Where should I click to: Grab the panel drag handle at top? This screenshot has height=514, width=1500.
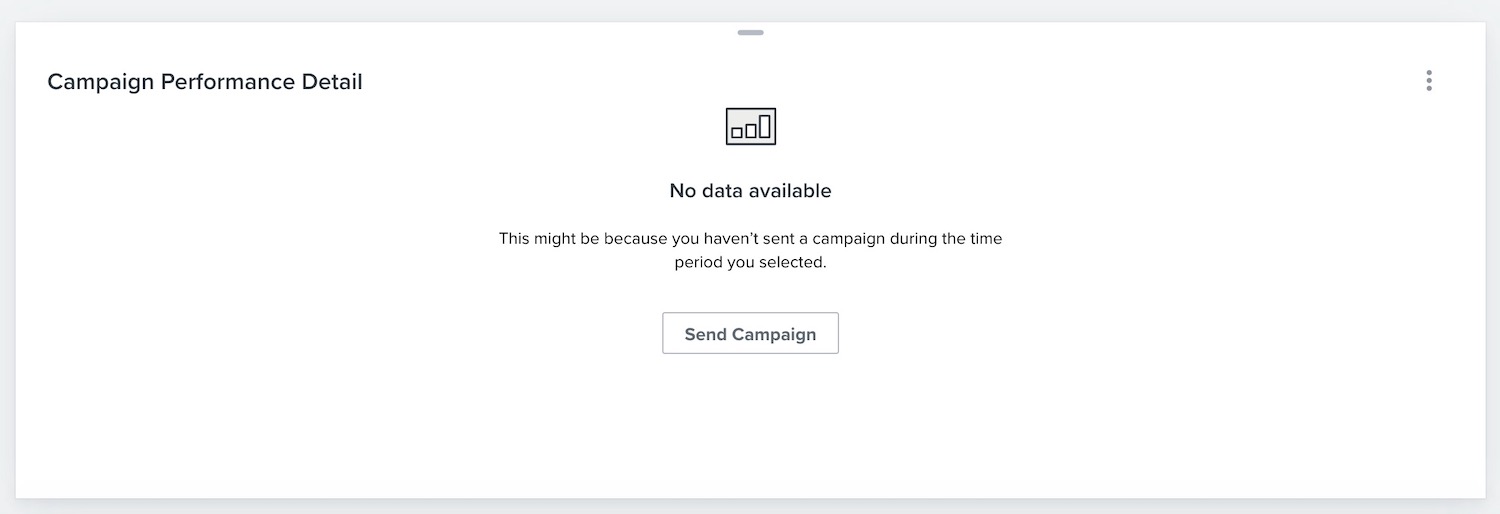[x=750, y=33]
